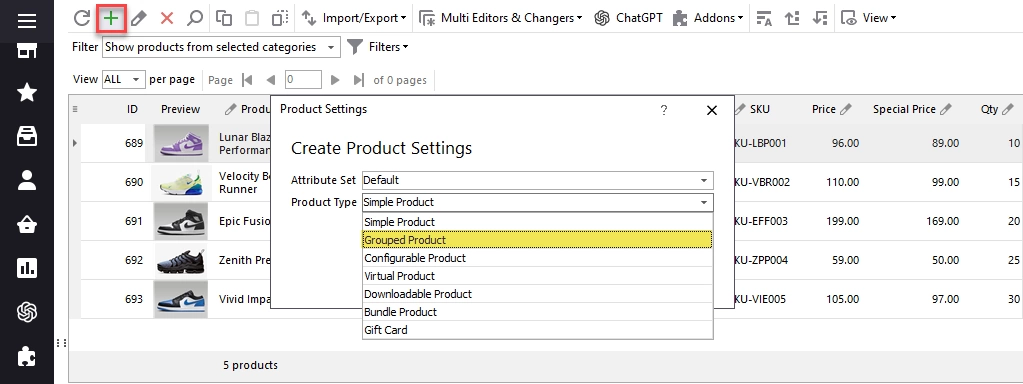Screen dimensions: 1023x384
Task: Open the View menu
Action: click(868, 18)
